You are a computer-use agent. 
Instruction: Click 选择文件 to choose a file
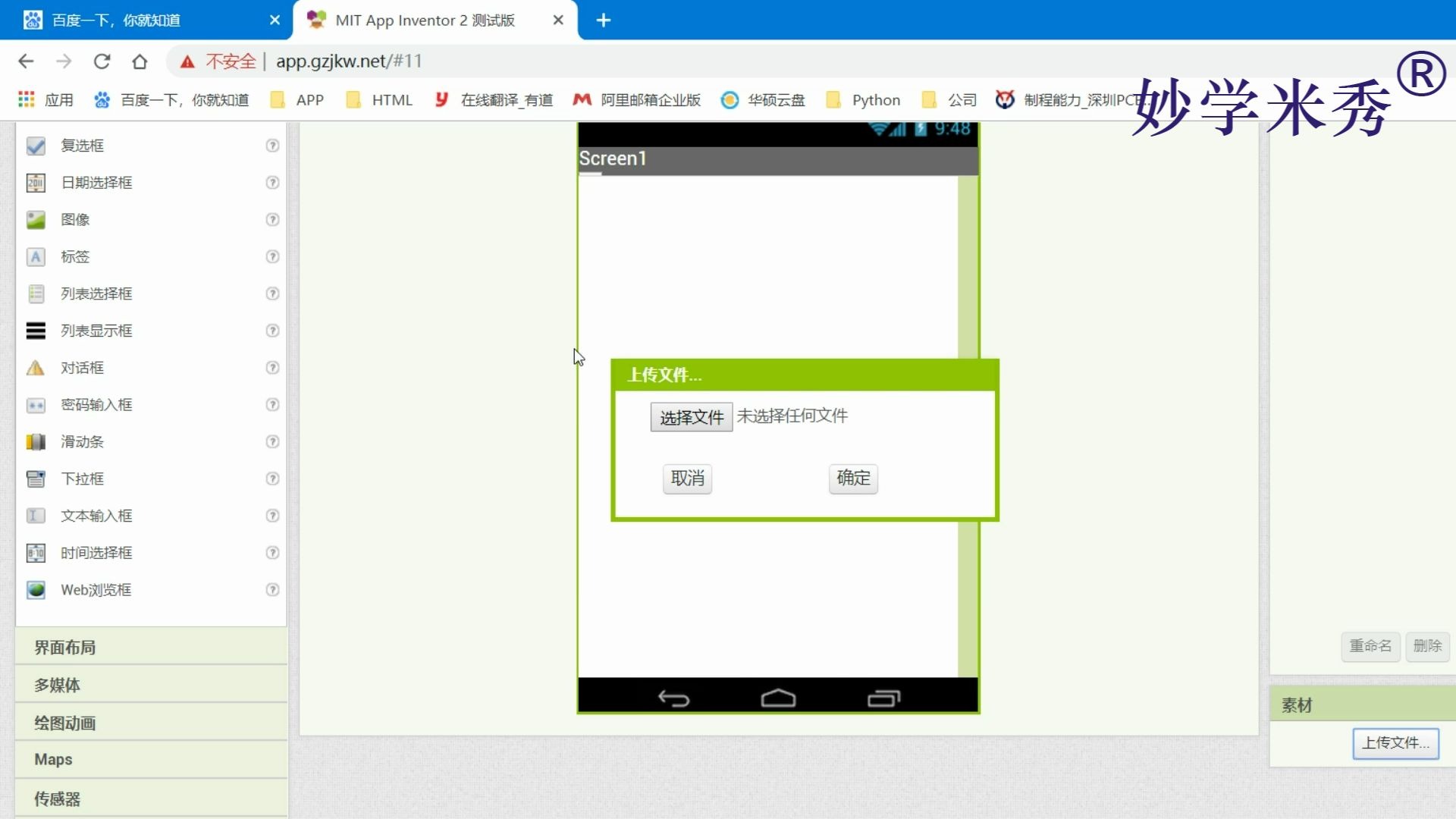coord(692,417)
